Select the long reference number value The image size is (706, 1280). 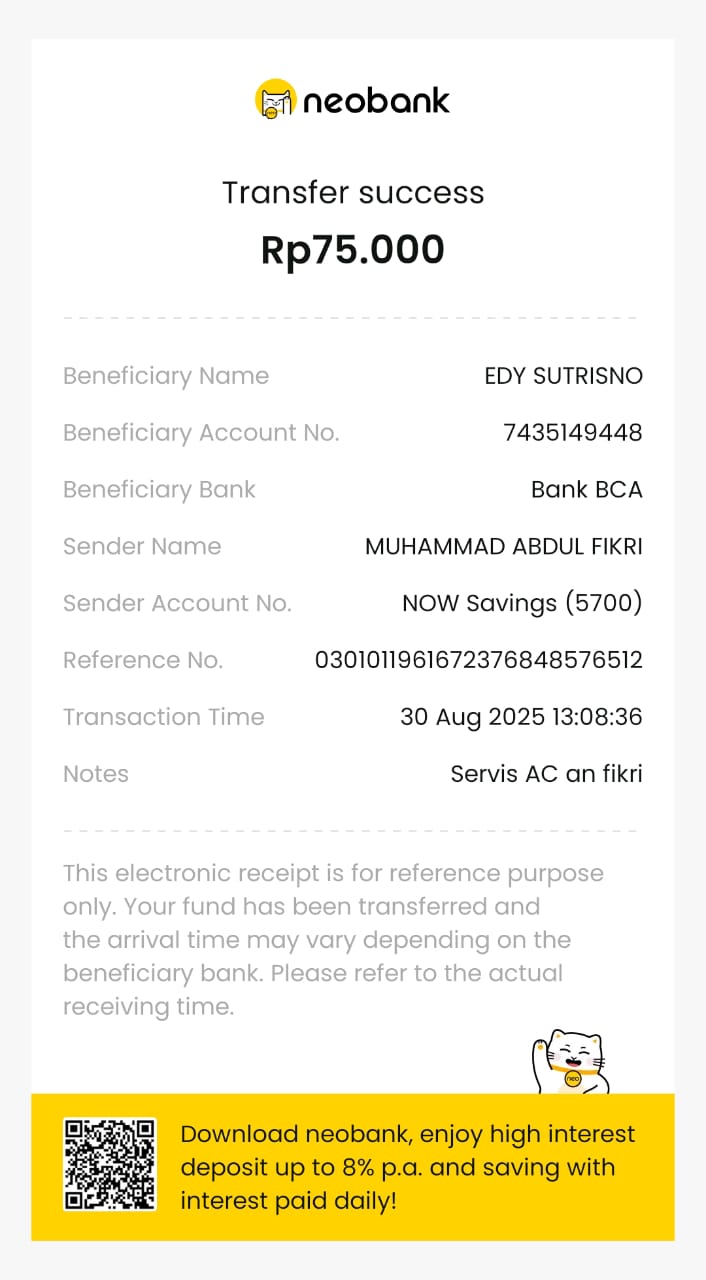point(478,660)
